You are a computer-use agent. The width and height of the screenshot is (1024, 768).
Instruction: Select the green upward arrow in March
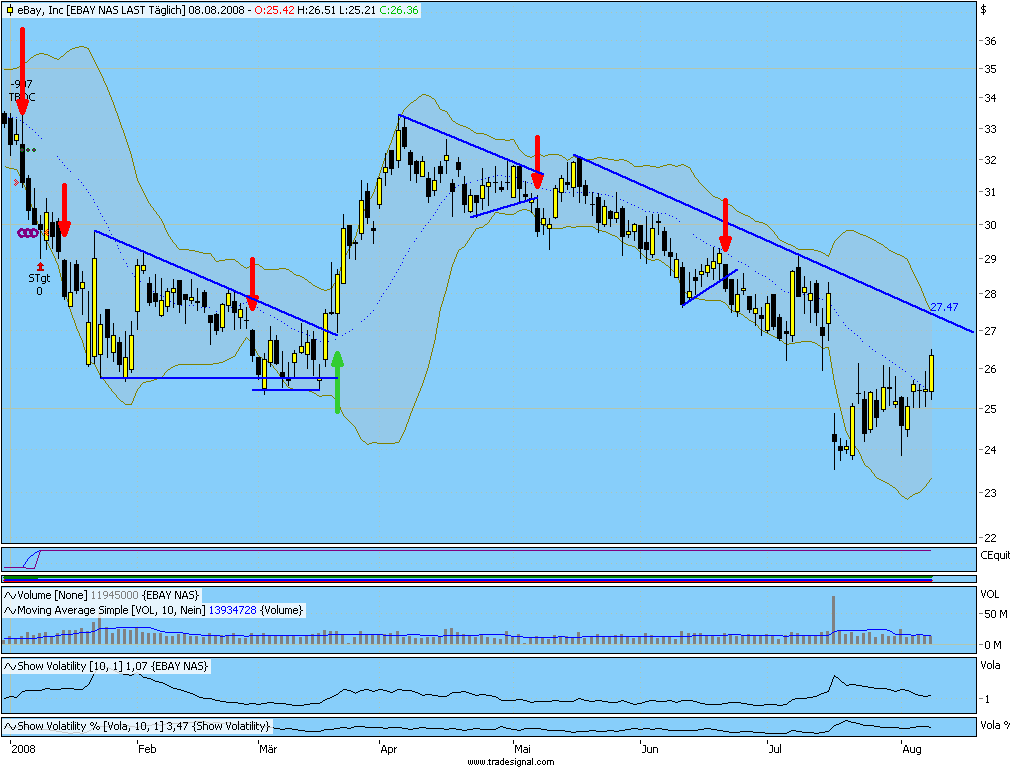[338, 382]
